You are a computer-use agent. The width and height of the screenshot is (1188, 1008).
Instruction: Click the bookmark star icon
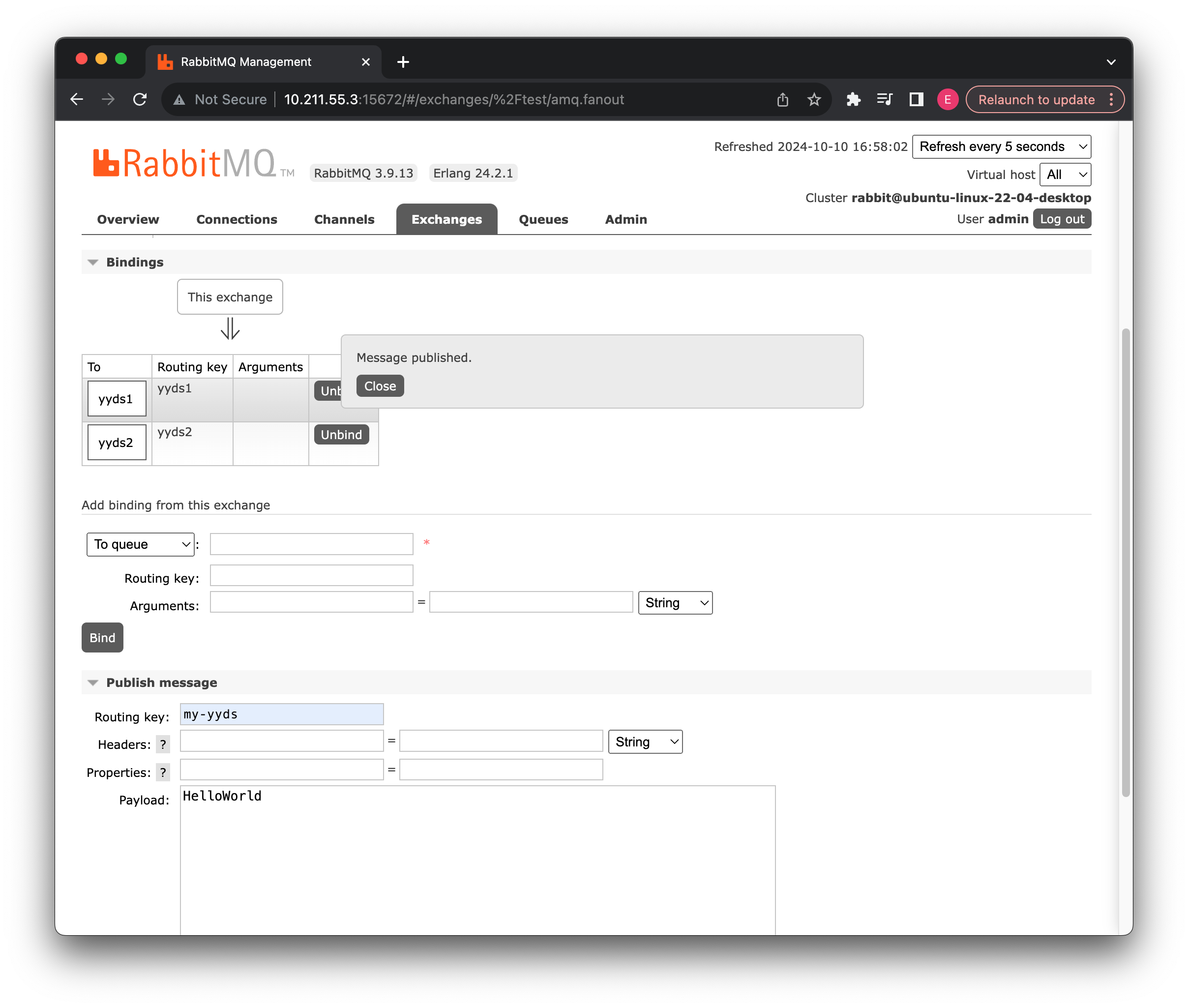pyautogui.click(x=814, y=100)
